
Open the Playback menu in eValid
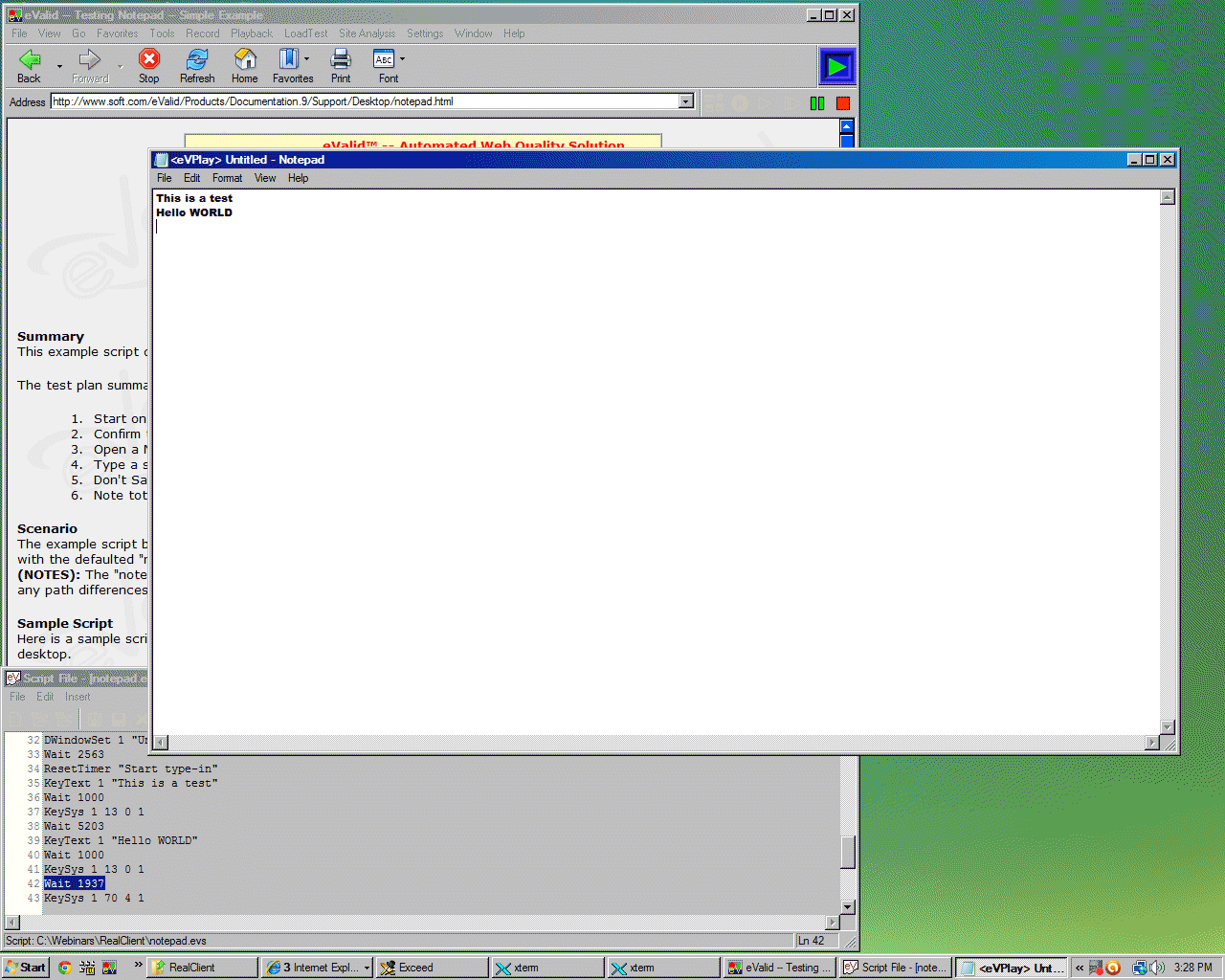click(251, 33)
